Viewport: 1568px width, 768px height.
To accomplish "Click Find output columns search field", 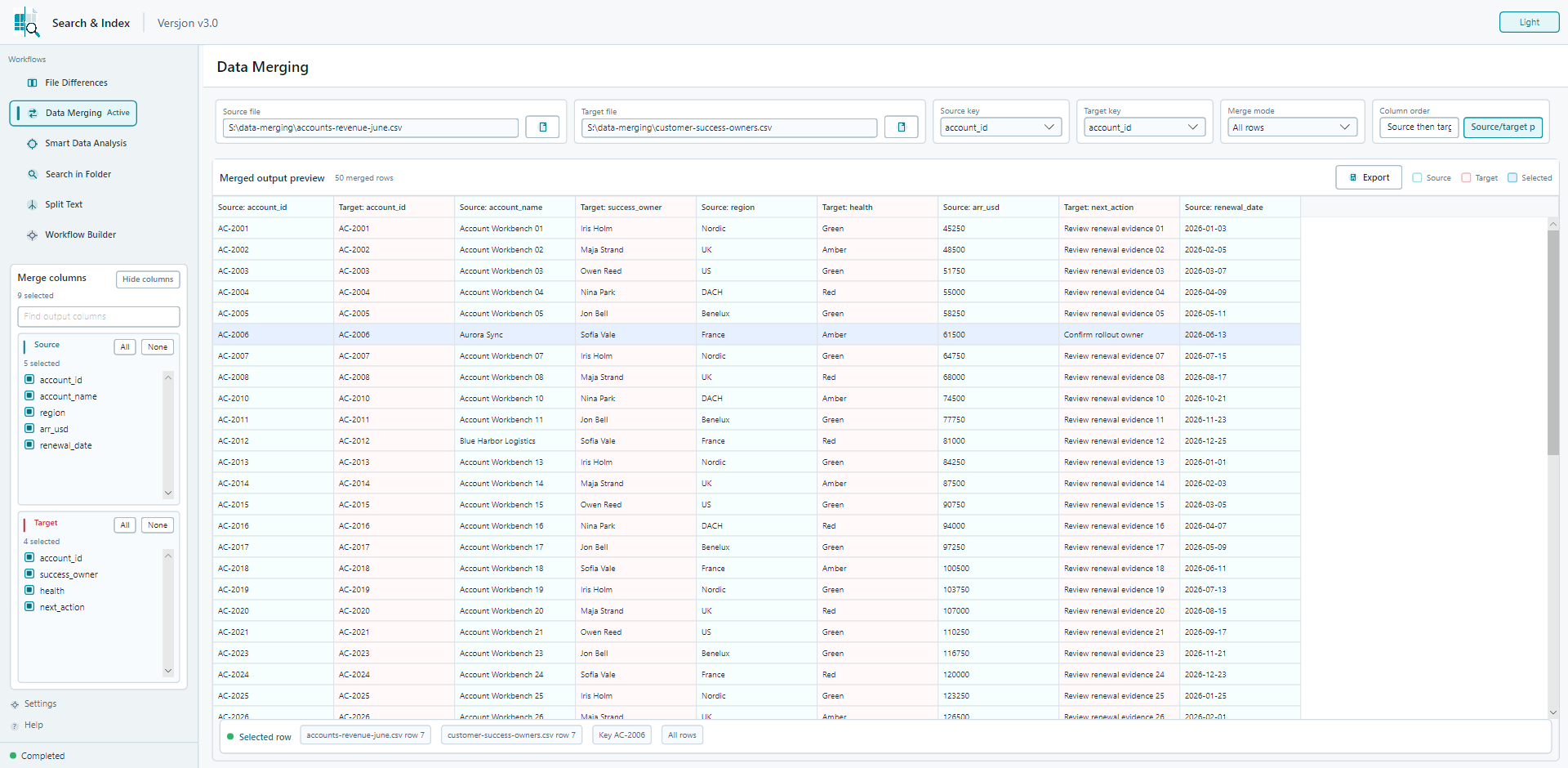I will (x=98, y=316).
